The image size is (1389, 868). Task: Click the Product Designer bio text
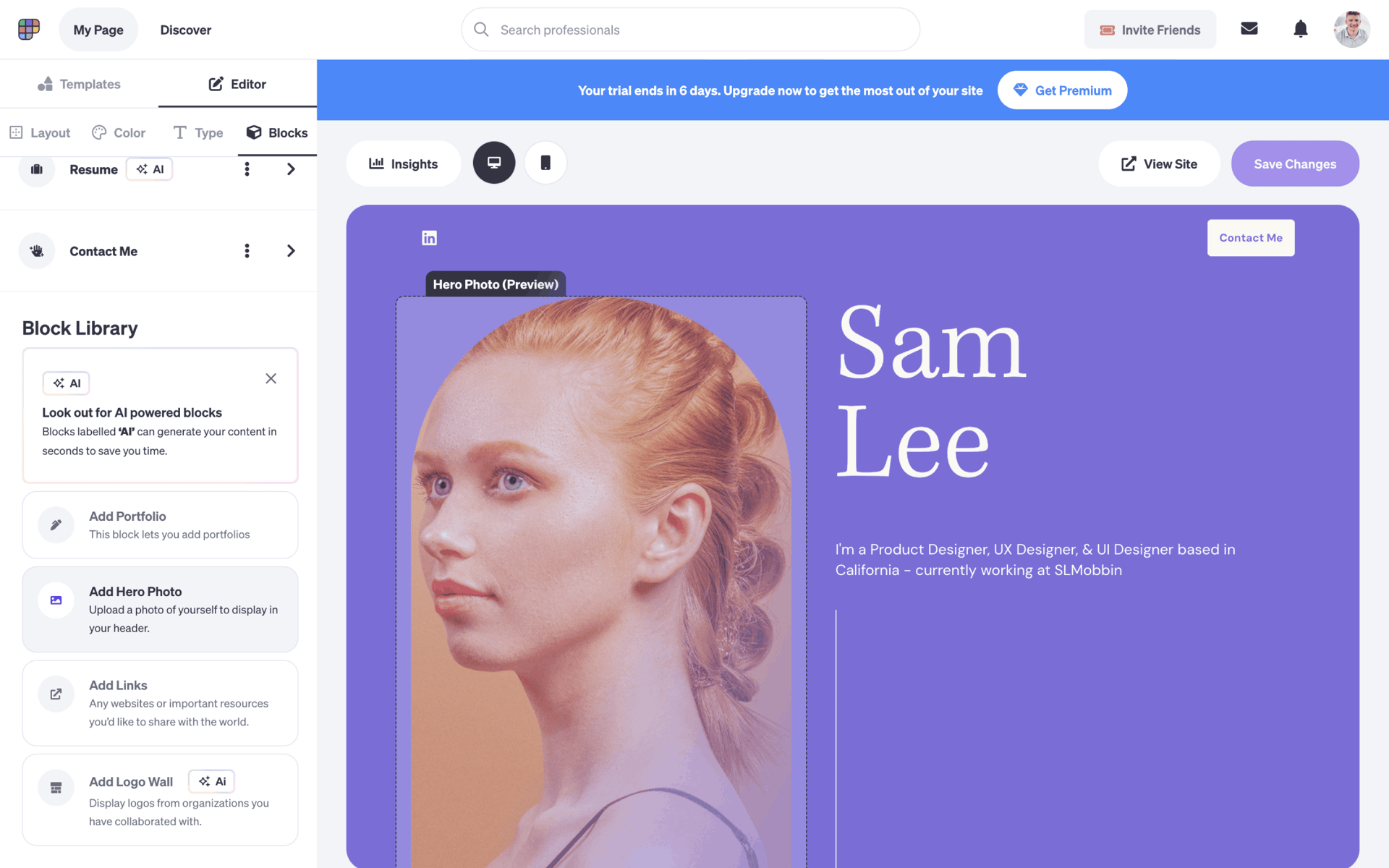(1035, 560)
